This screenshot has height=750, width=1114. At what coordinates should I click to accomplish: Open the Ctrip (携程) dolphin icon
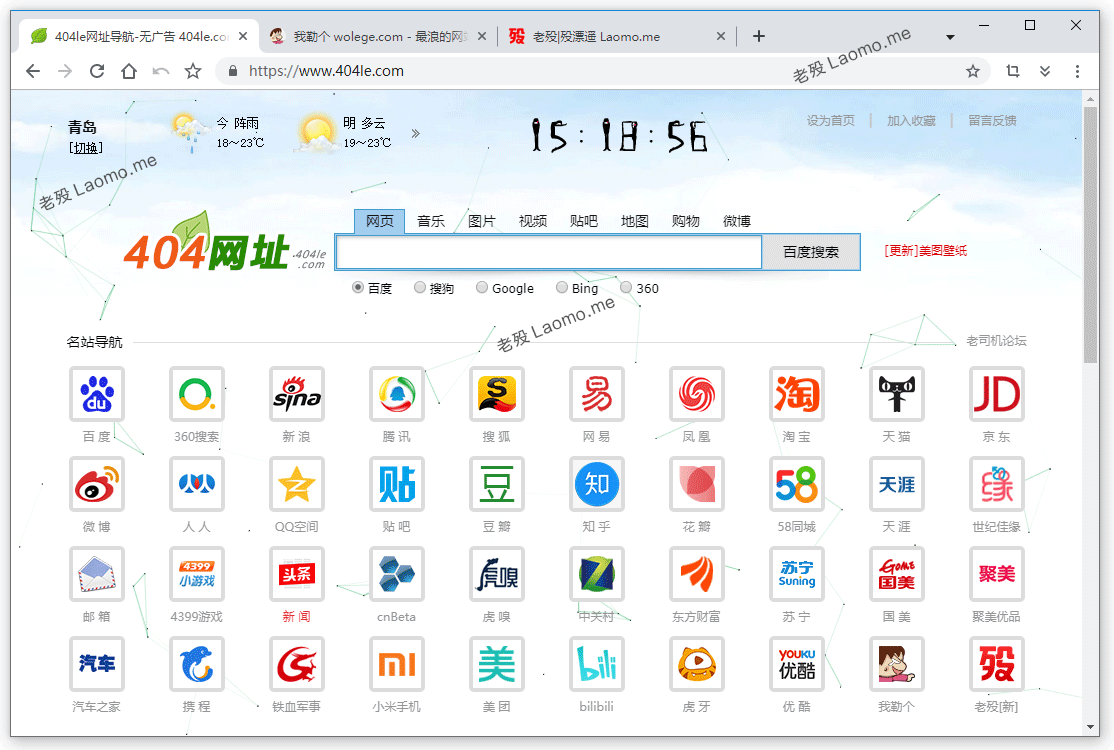point(197,665)
